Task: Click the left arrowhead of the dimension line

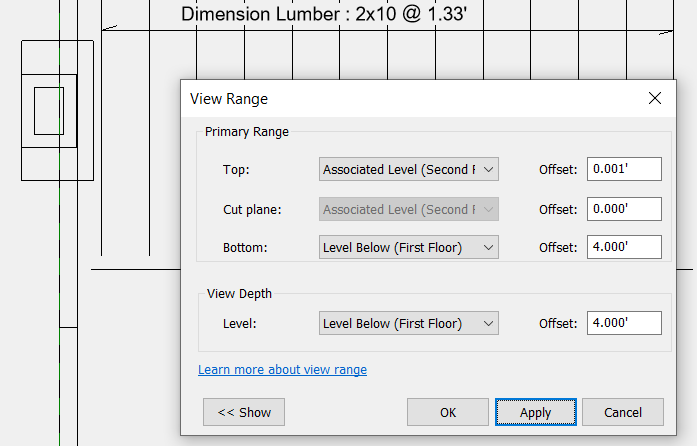Action: coord(108,29)
